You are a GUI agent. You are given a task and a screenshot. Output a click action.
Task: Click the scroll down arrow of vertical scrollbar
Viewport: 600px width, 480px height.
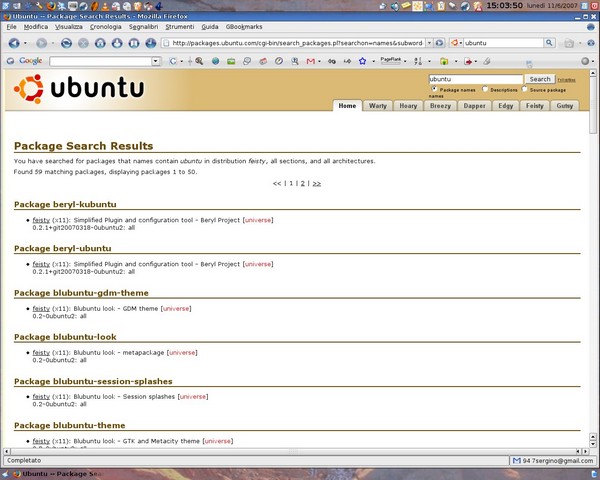pos(593,444)
